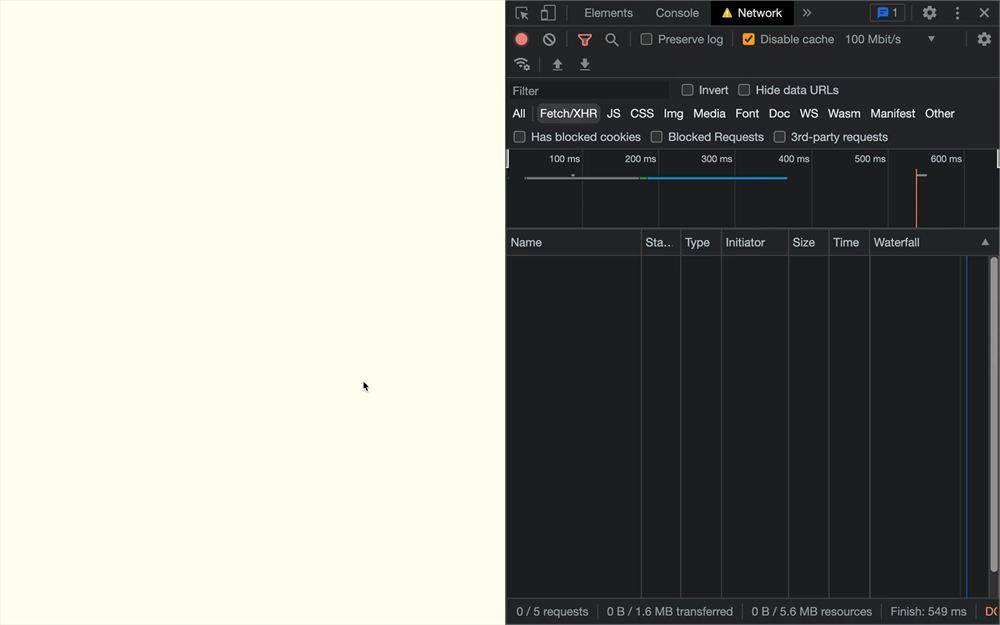Check Hide data URLs option
Viewport: 1000px width, 625px height.
(x=744, y=90)
